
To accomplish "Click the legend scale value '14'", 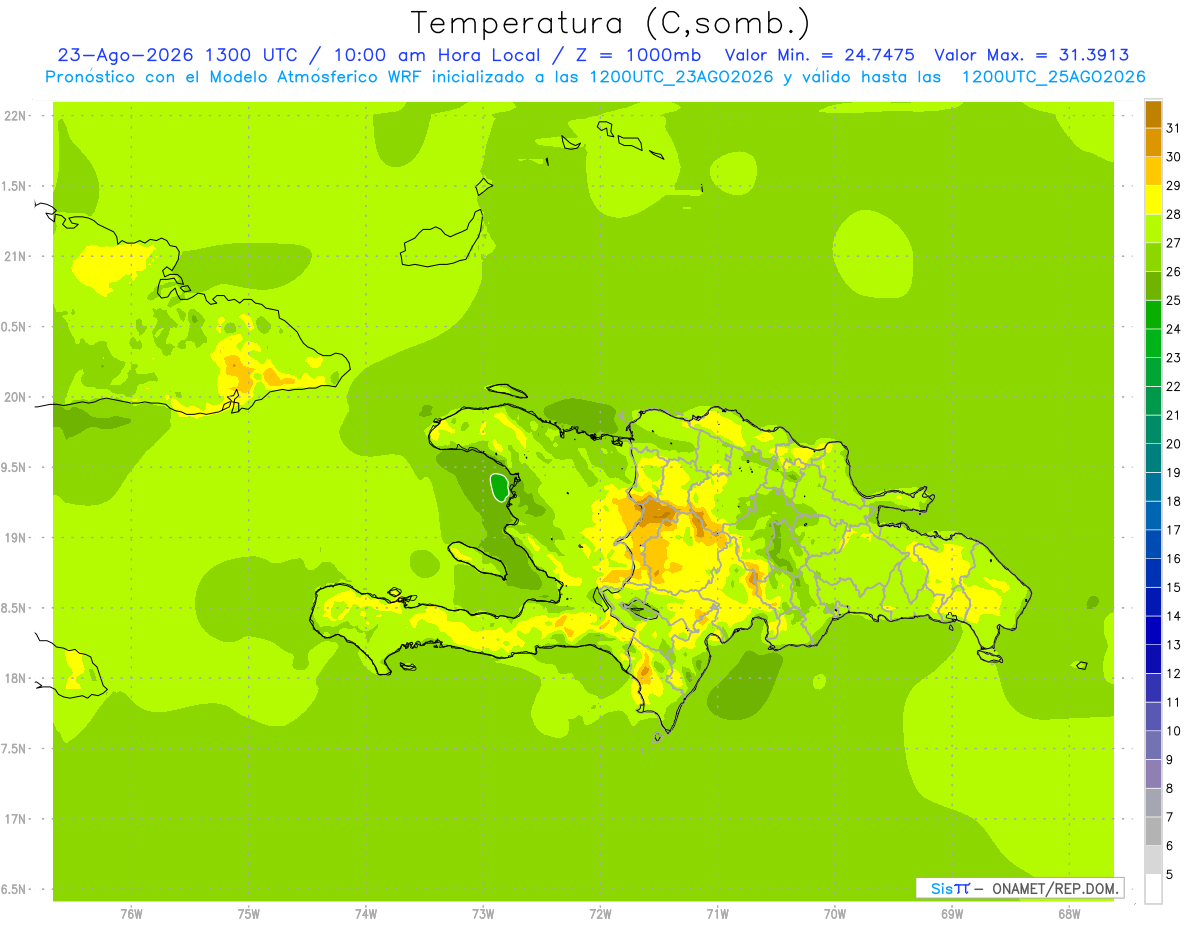I will tap(1174, 616).
